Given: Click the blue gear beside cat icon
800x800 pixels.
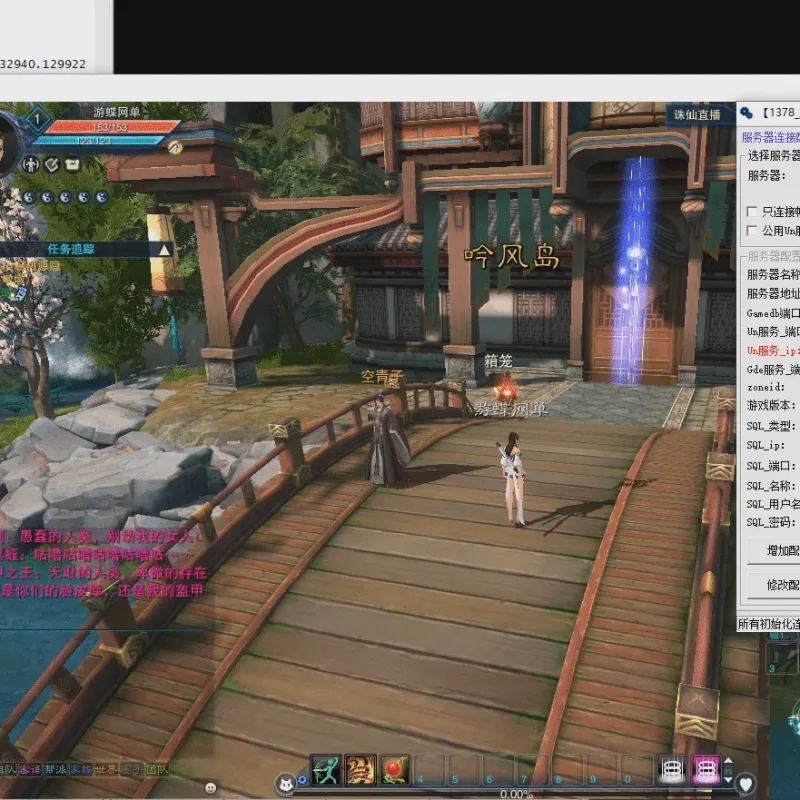Looking at the screenshot, I should click(302, 780).
